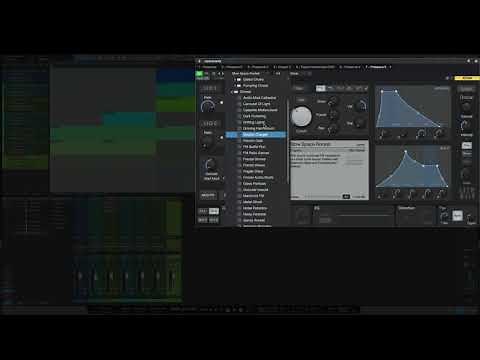
Task: Switch to the first plugin tab in the header
Action: click(208, 67)
